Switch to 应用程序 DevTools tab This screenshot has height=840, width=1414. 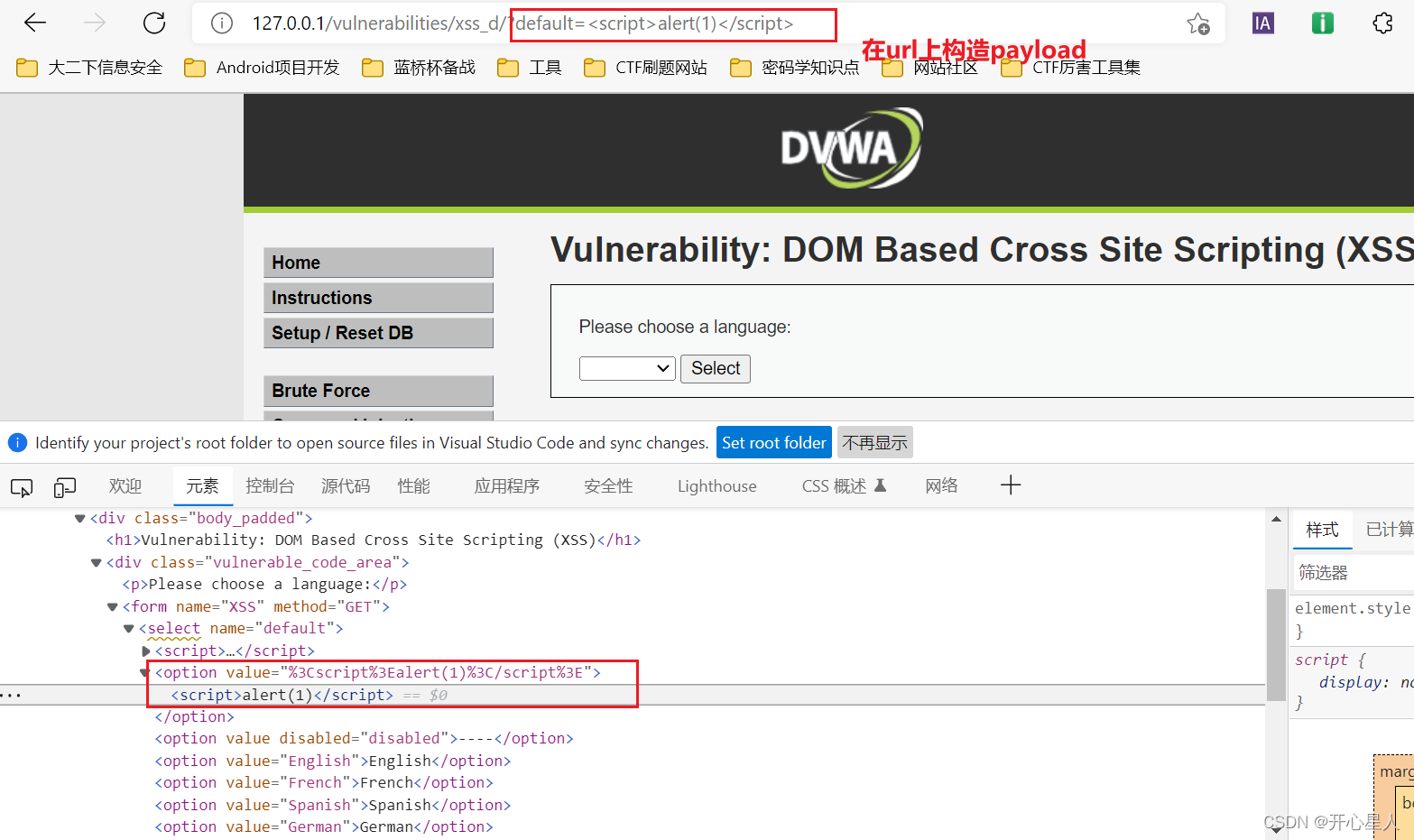(507, 486)
